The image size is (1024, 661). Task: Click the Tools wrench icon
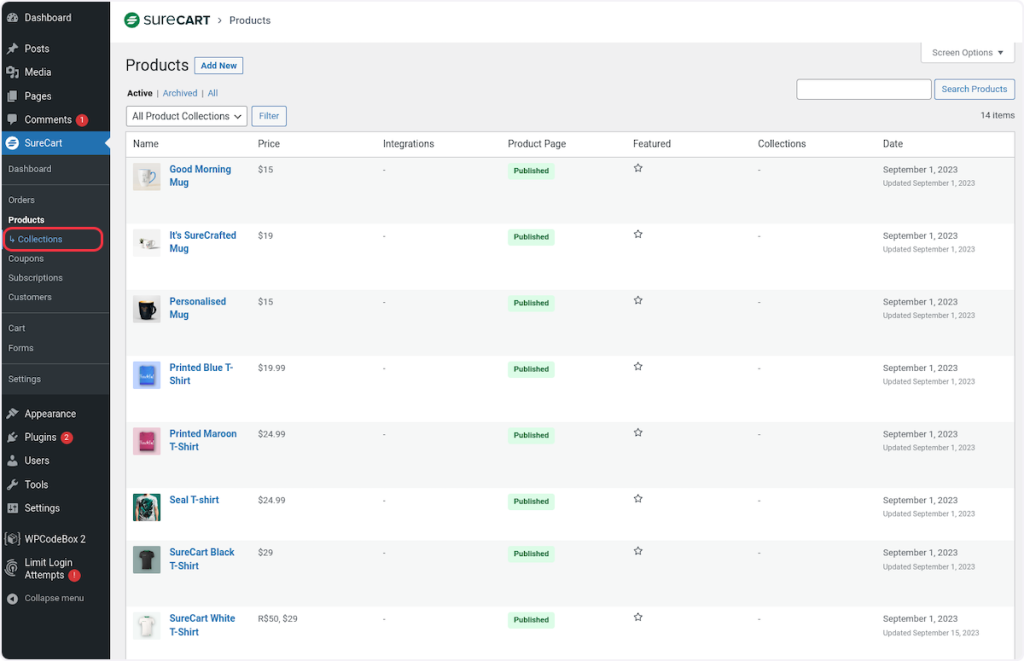[12, 484]
